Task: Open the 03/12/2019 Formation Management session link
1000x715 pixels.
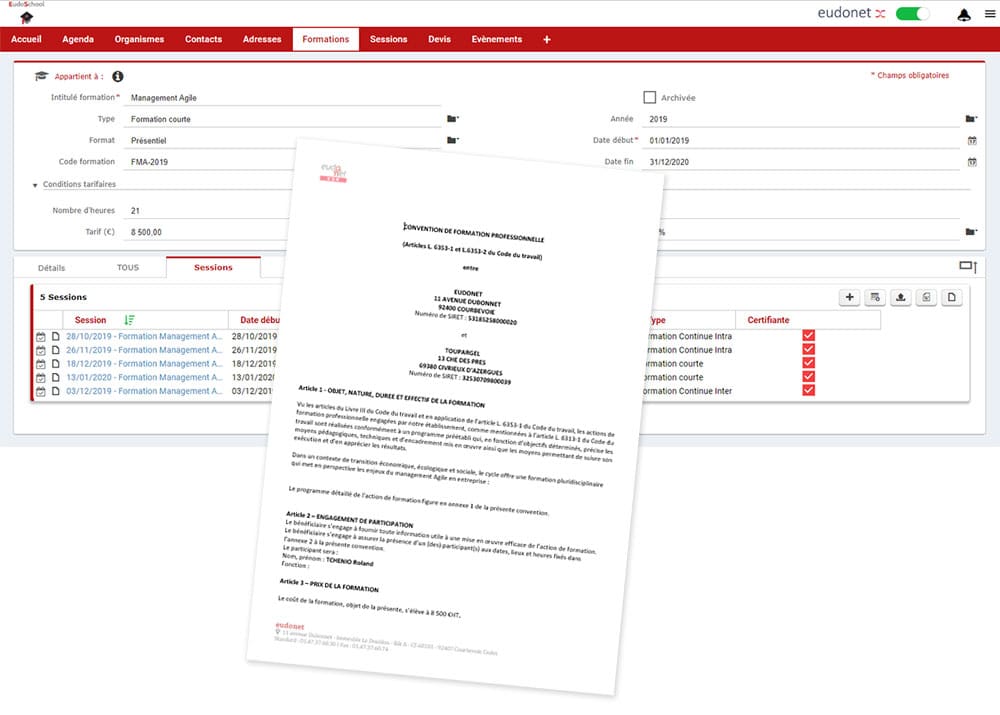Action: click(144, 391)
